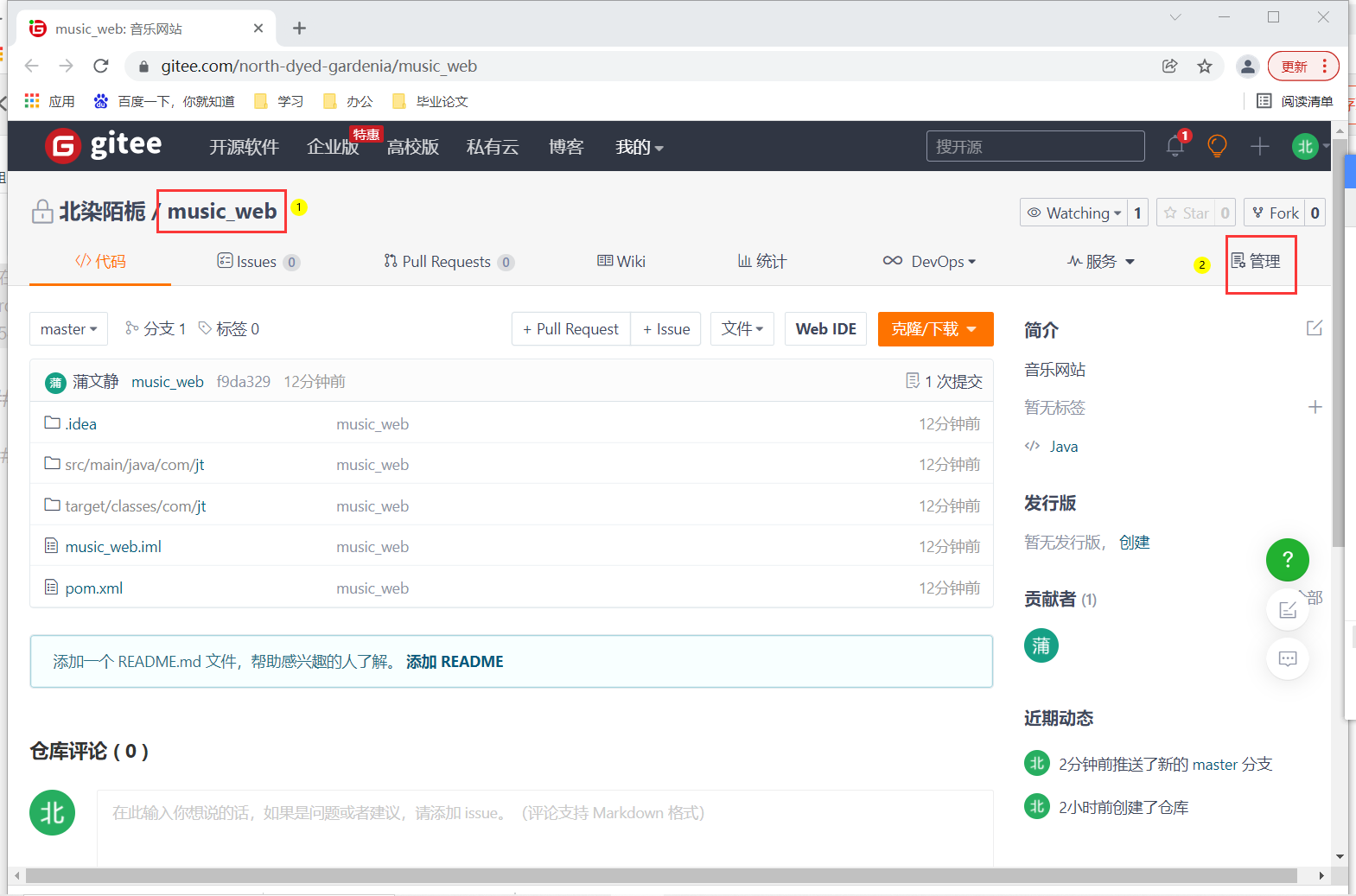Click the vertical page scrollbar
This screenshot has width=1356, height=896.
tap(1339, 342)
